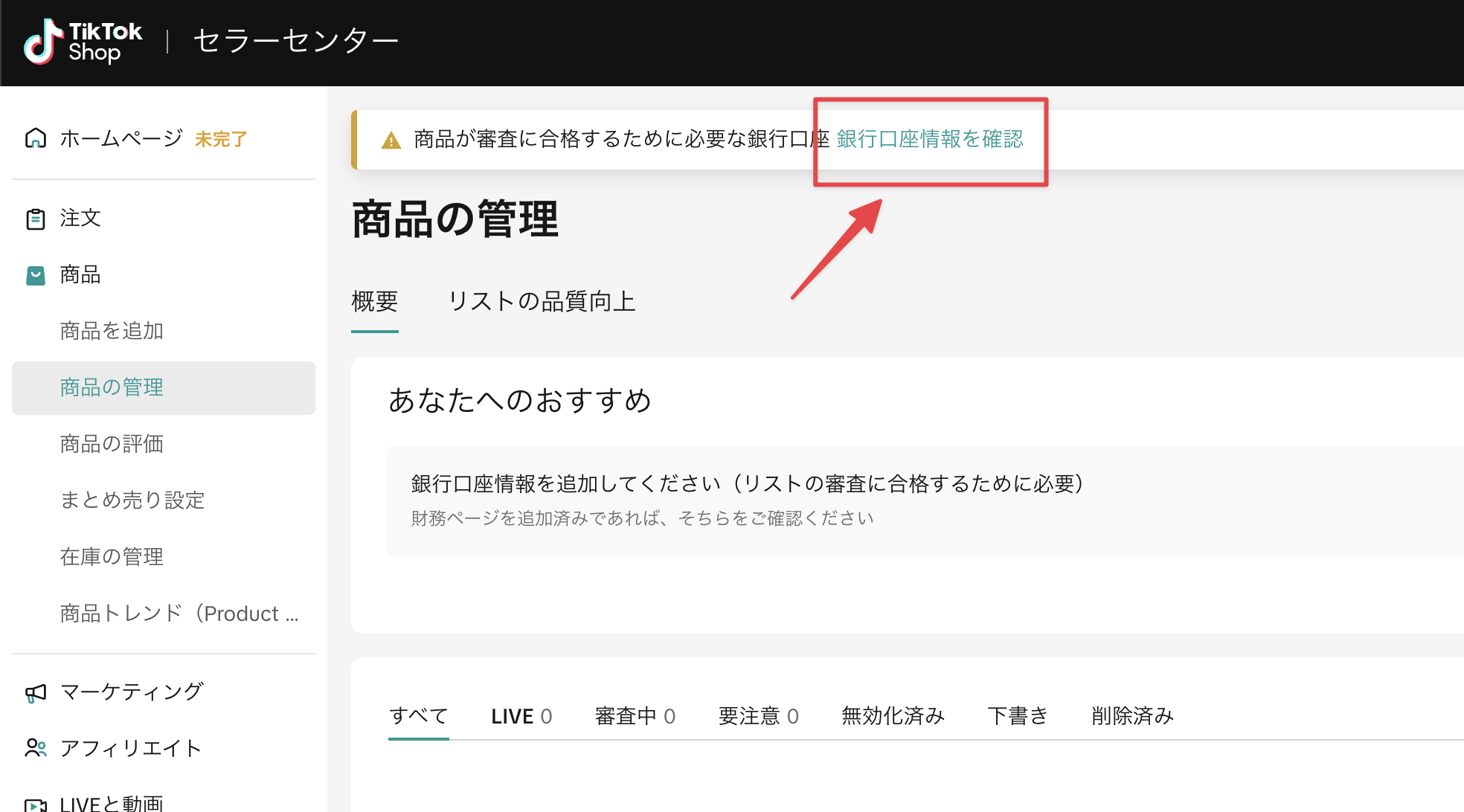Open the 銀行口座情報を確認 link
Screen dimensions: 1464x812
pos(929,139)
